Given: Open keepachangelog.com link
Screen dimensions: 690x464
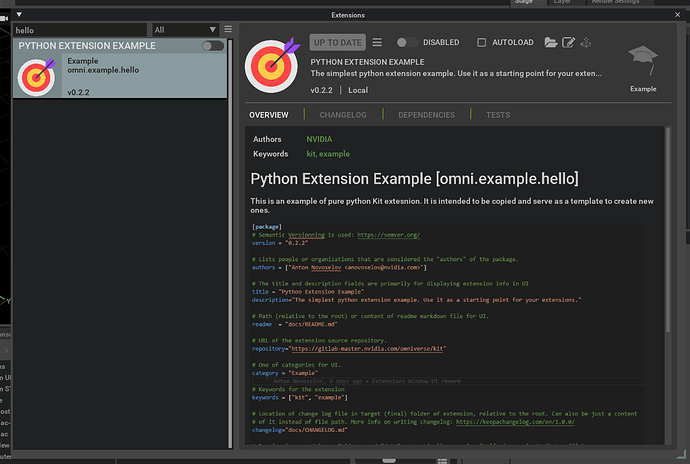Looking at the screenshot, I should (x=515, y=422).
